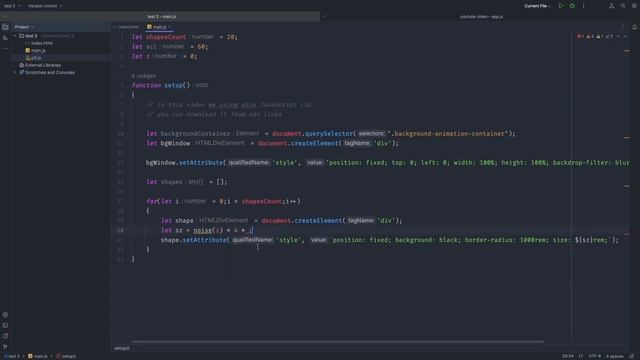
Task: Click setup() breadcrumb in status bar
Action: point(66,356)
